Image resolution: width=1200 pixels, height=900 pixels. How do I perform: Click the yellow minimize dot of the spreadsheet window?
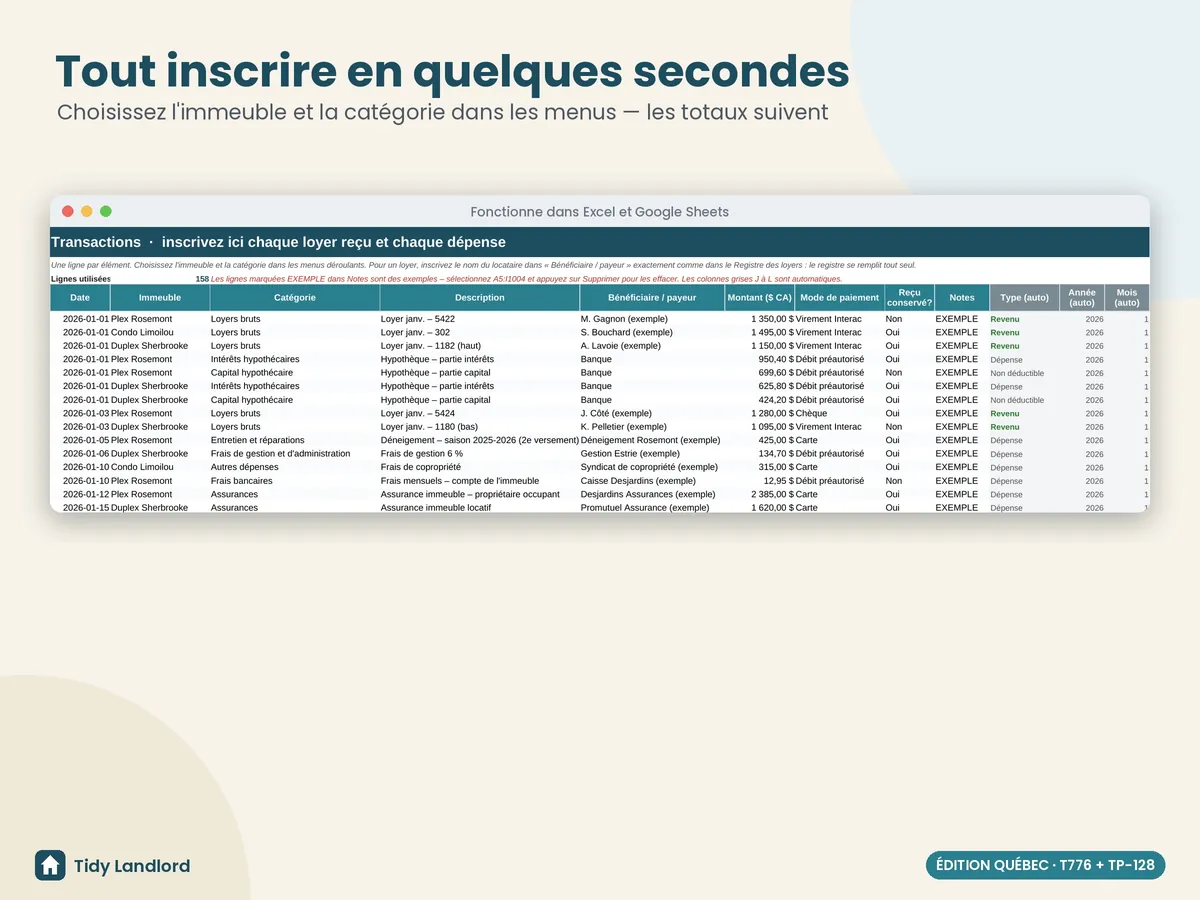(87, 211)
